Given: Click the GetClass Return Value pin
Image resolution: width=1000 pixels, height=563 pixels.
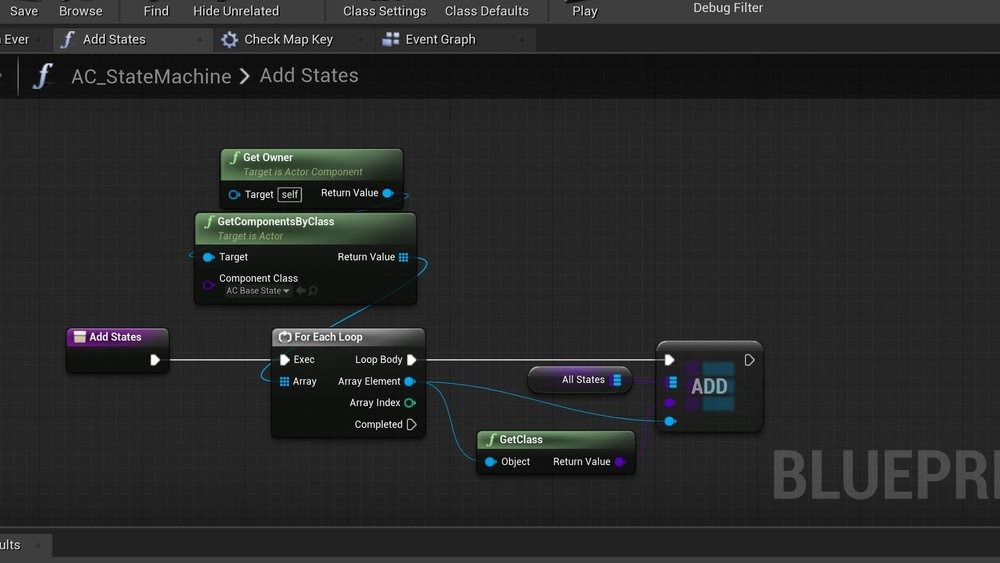Looking at the screenshot, I should click(620, 462).
